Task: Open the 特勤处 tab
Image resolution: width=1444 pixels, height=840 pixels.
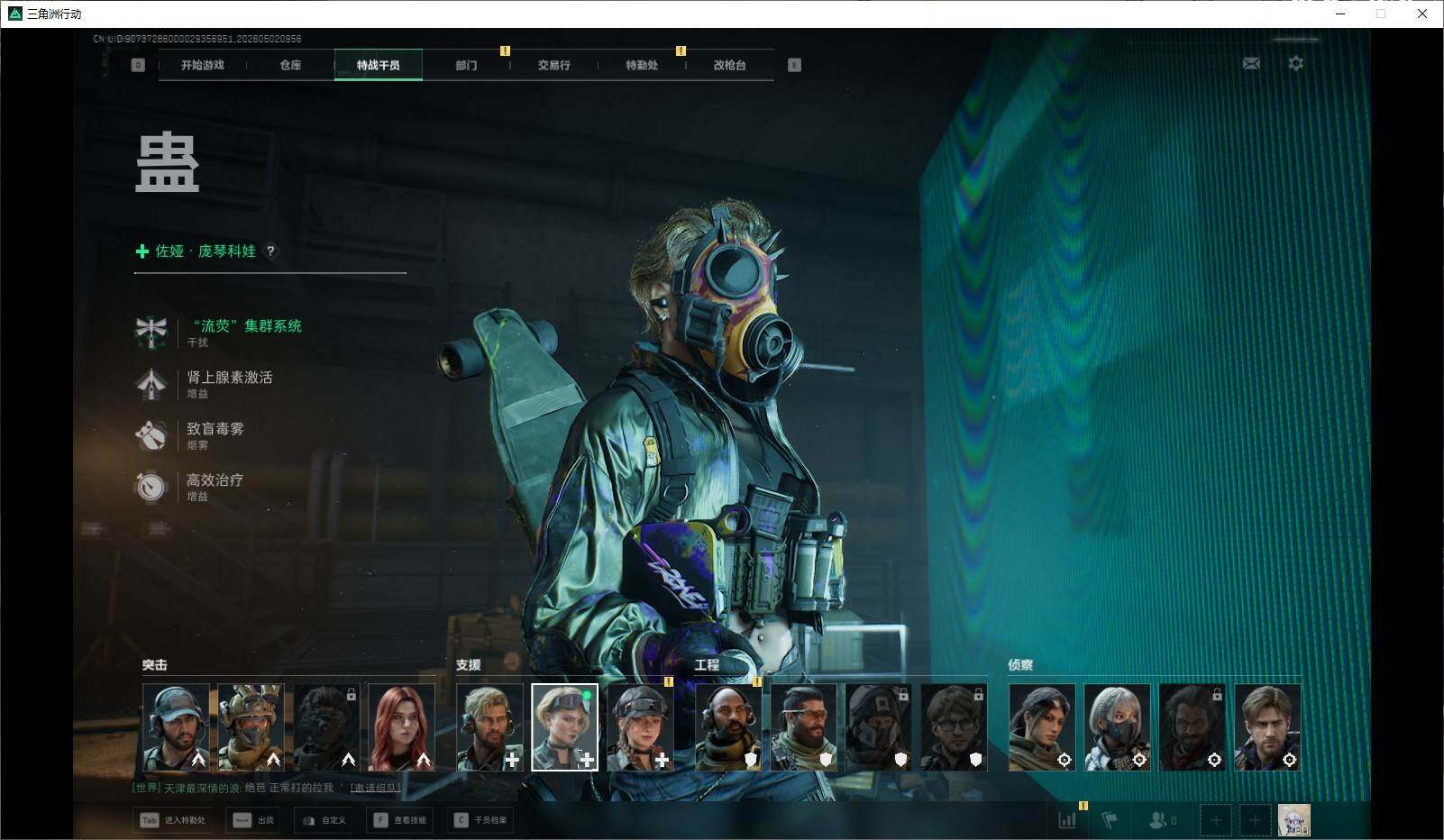Action: (x=642, y=65)
